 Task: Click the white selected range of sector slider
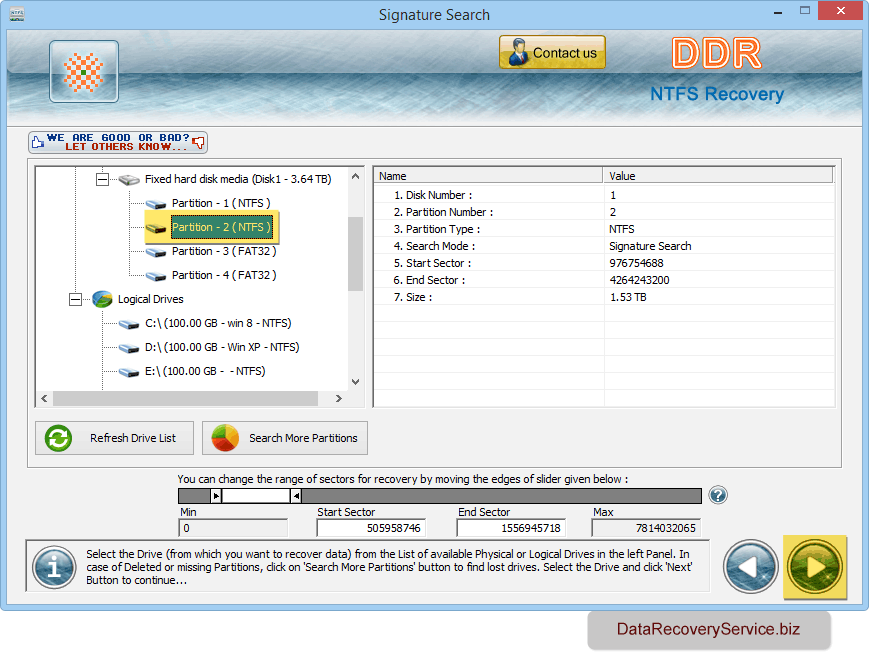256,496
